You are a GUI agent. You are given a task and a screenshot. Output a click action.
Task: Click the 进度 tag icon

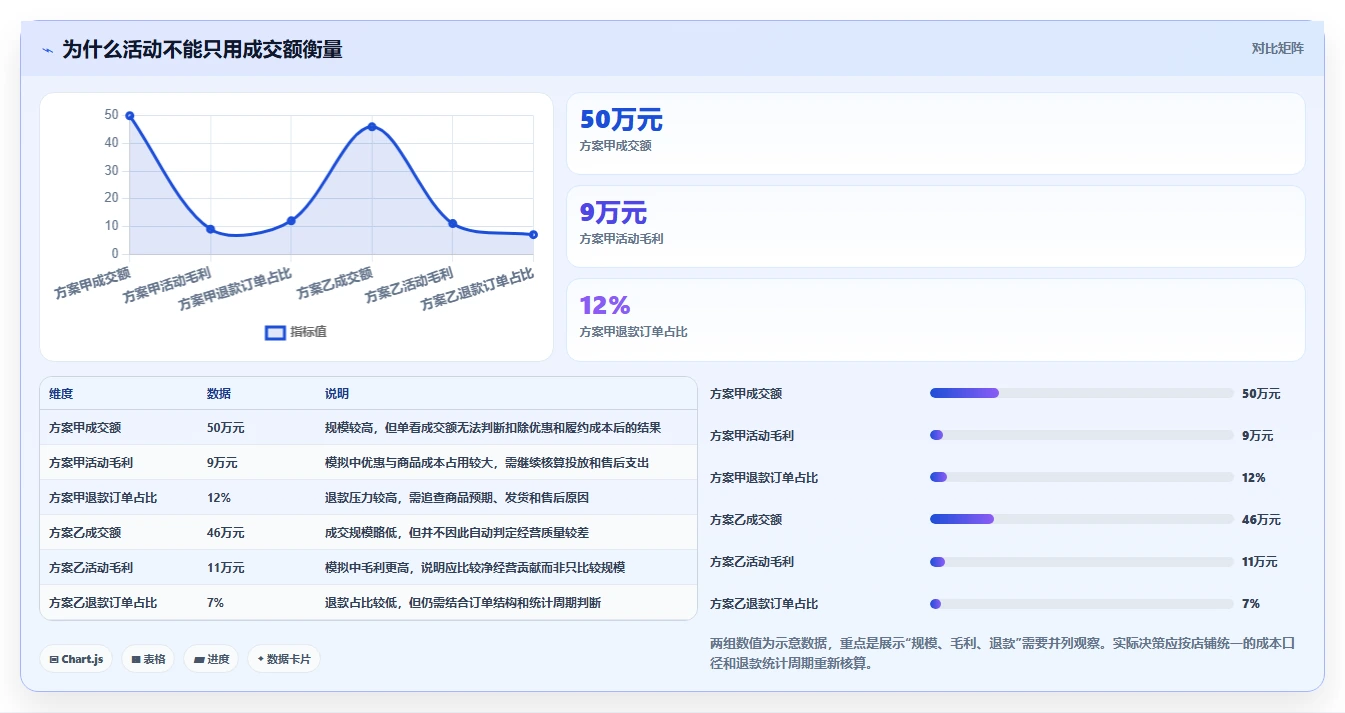tap(199, 659)
